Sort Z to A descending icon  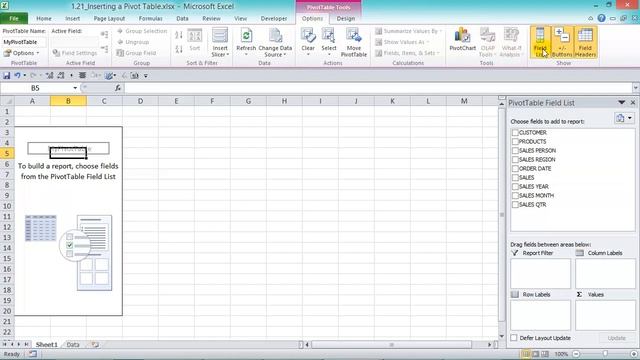(179, 49)
